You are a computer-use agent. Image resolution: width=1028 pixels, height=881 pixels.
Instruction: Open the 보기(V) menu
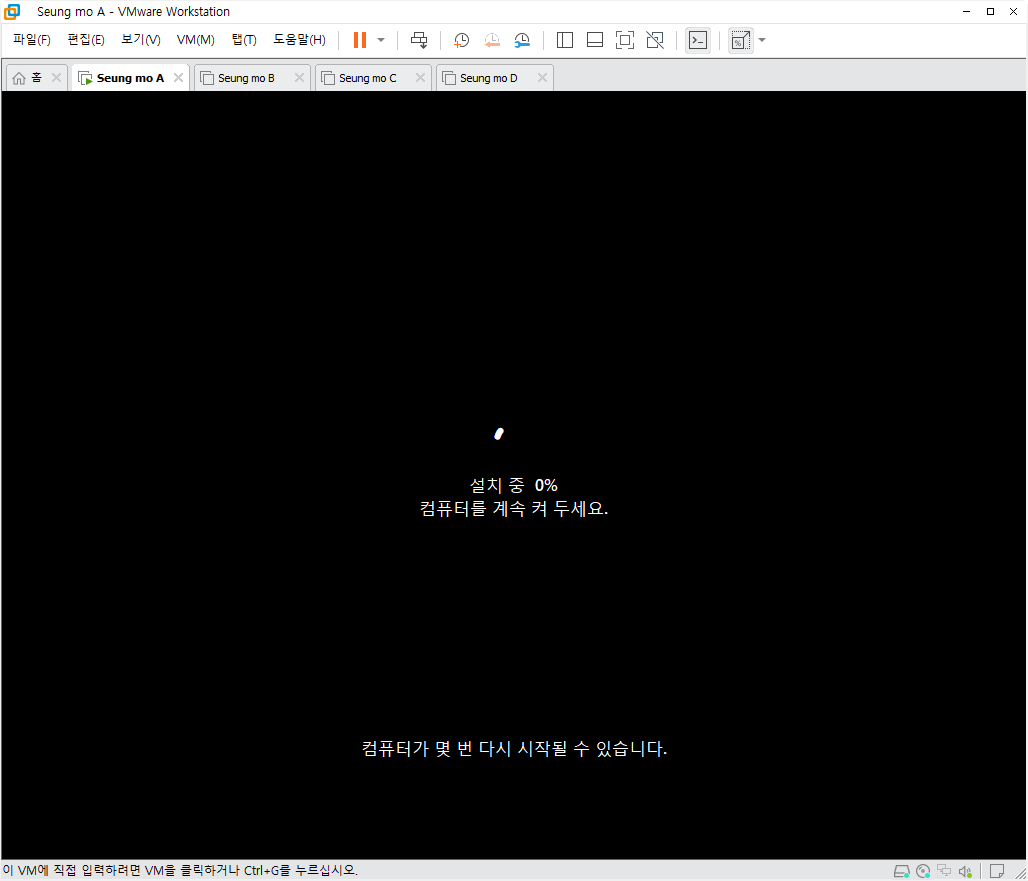(140, 39)
